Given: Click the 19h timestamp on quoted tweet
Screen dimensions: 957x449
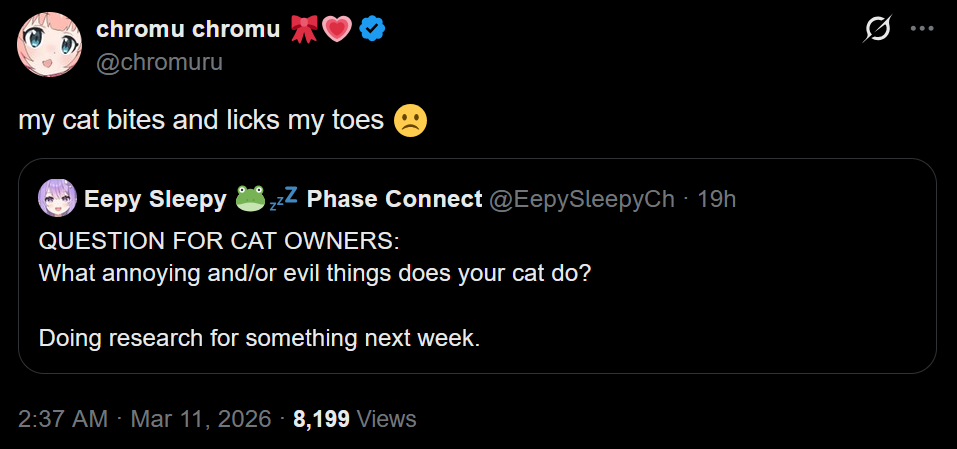Looking at the screenshot, I should pos(716,199).
